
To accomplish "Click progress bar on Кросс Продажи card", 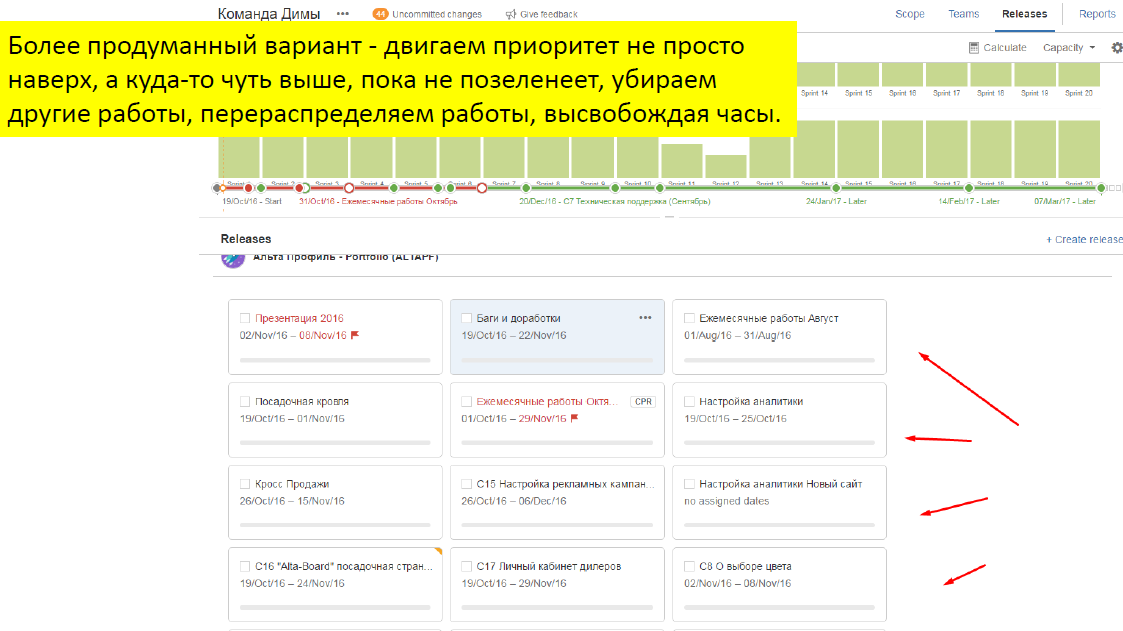I will click(335, 524).
